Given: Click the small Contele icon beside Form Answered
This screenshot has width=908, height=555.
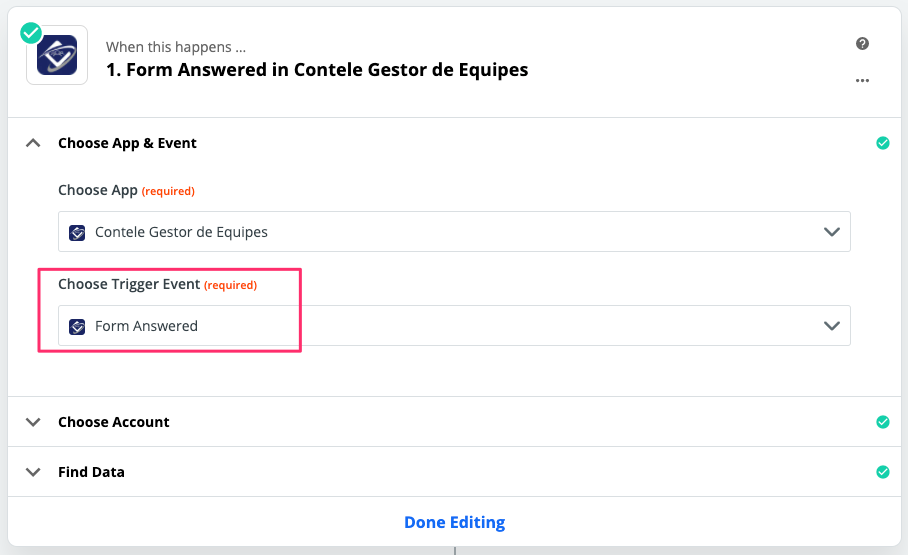Looking at the screenshot, I should click(77, 326).
